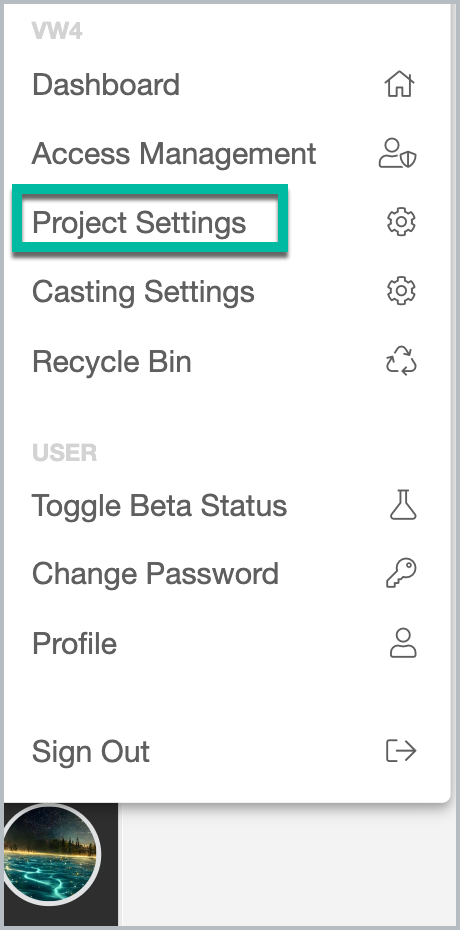
Task: Click the VW4 section header label
Action: click(x=57, y=31)
